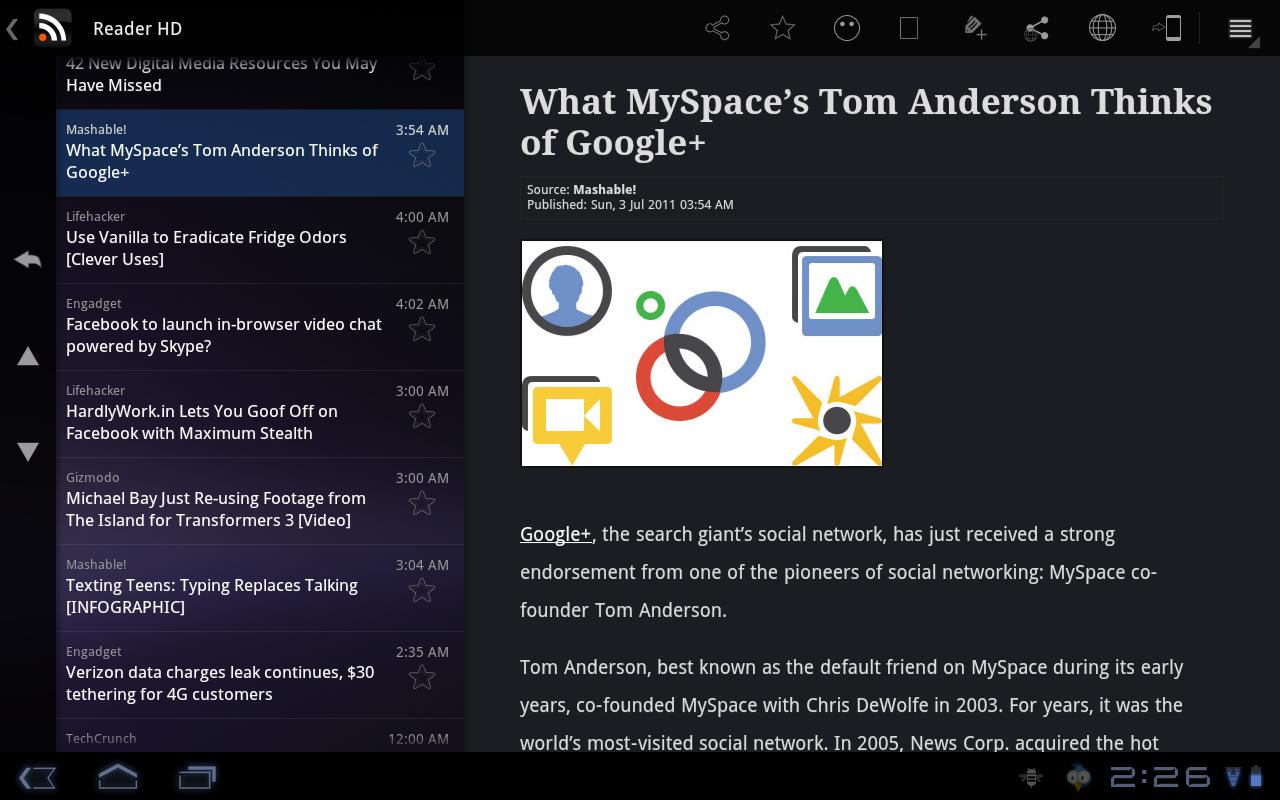
Task: Open 'Verizon data charges leak continues' article
Action: pos(260,675)
